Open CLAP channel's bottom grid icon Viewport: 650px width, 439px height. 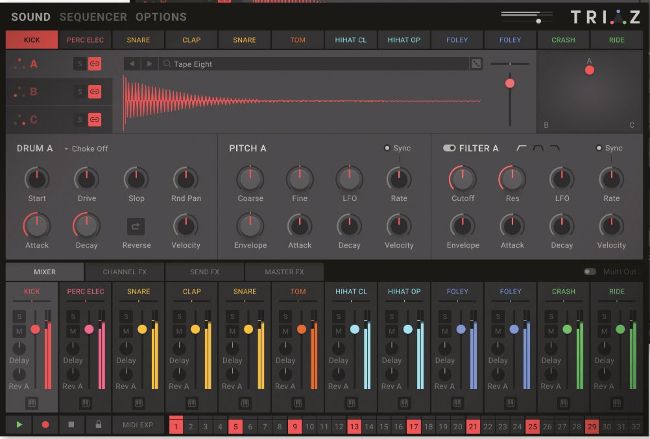(192, 403)
